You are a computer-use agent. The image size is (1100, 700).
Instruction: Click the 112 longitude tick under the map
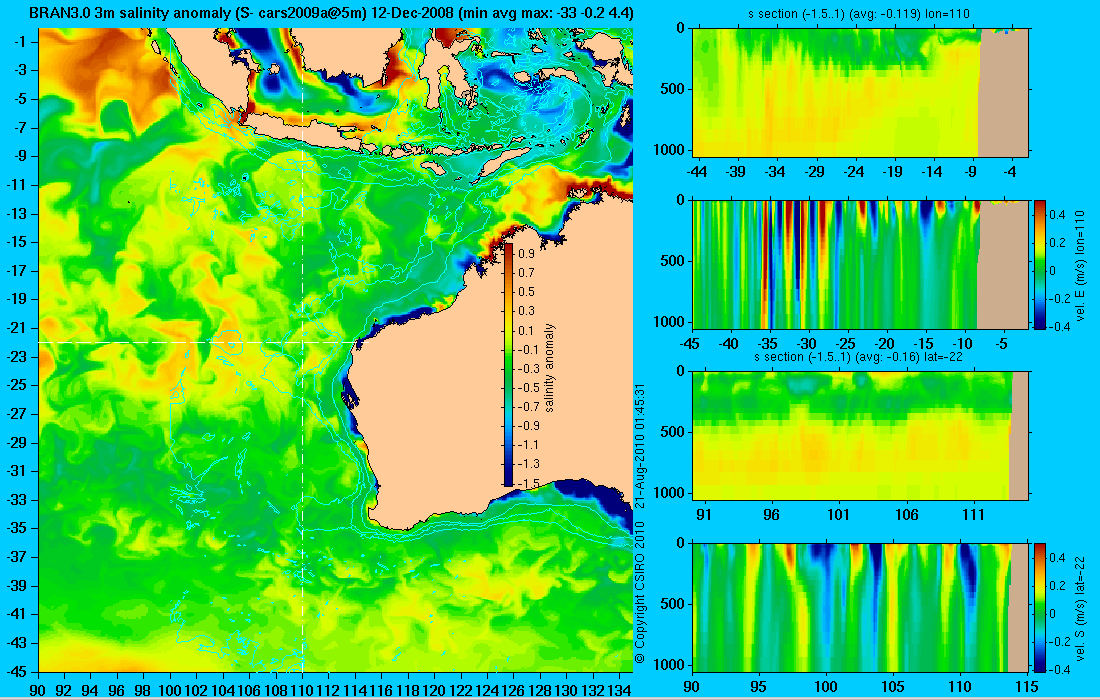[x=329, y=689]
